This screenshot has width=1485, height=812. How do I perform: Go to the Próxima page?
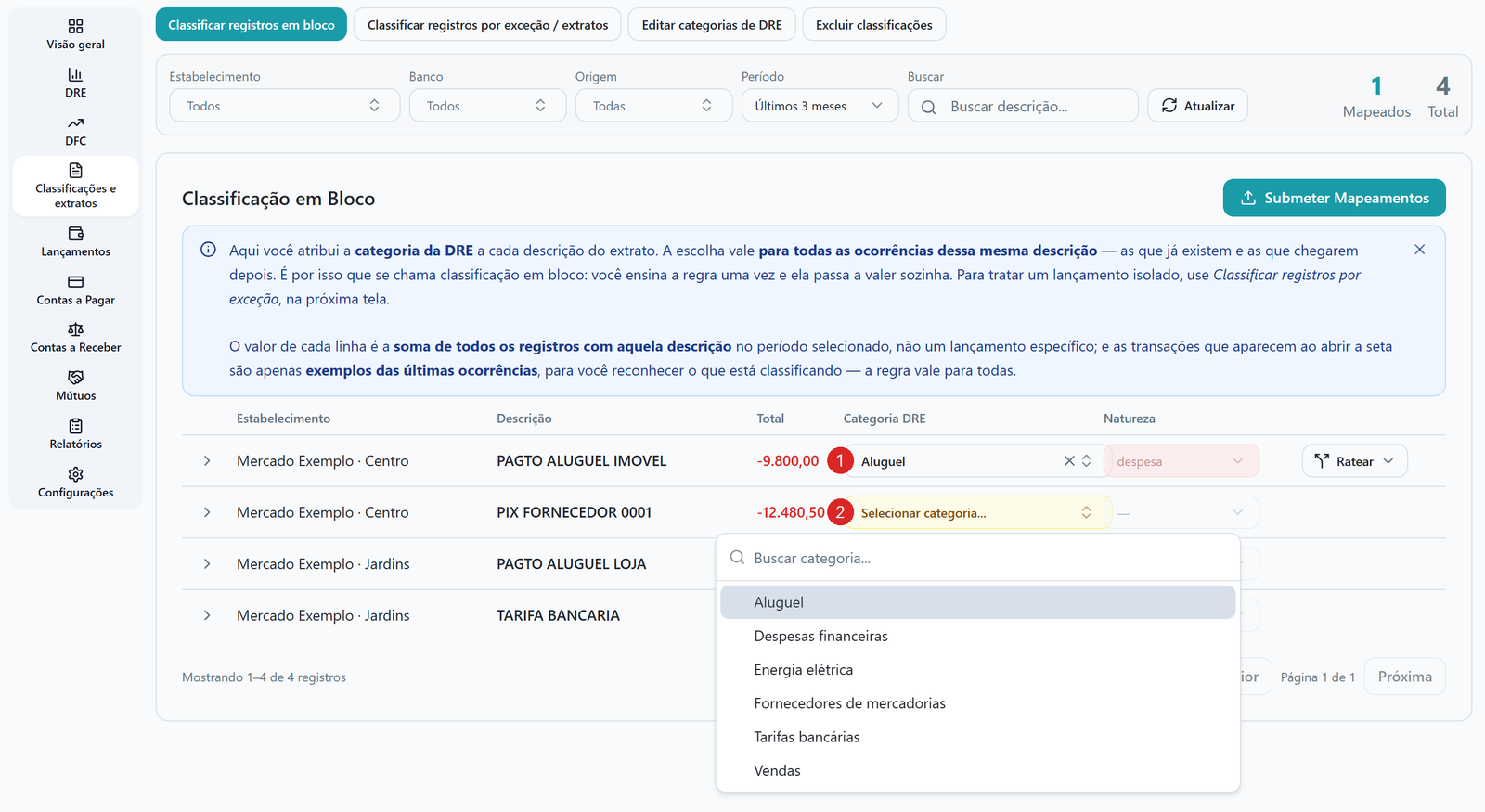click(x=1404, y=677)
